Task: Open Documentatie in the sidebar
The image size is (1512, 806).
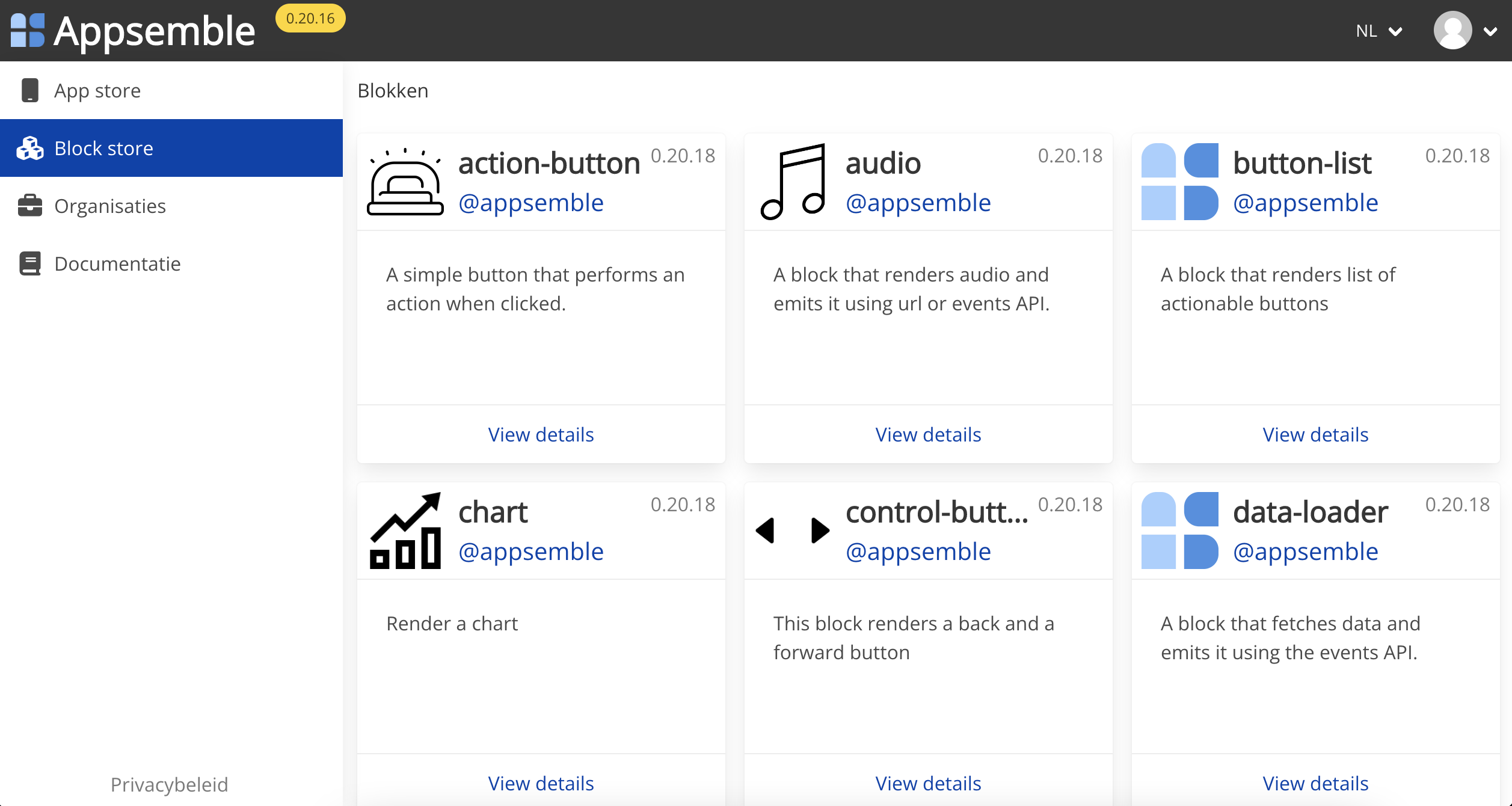Action: pos(171,263)
